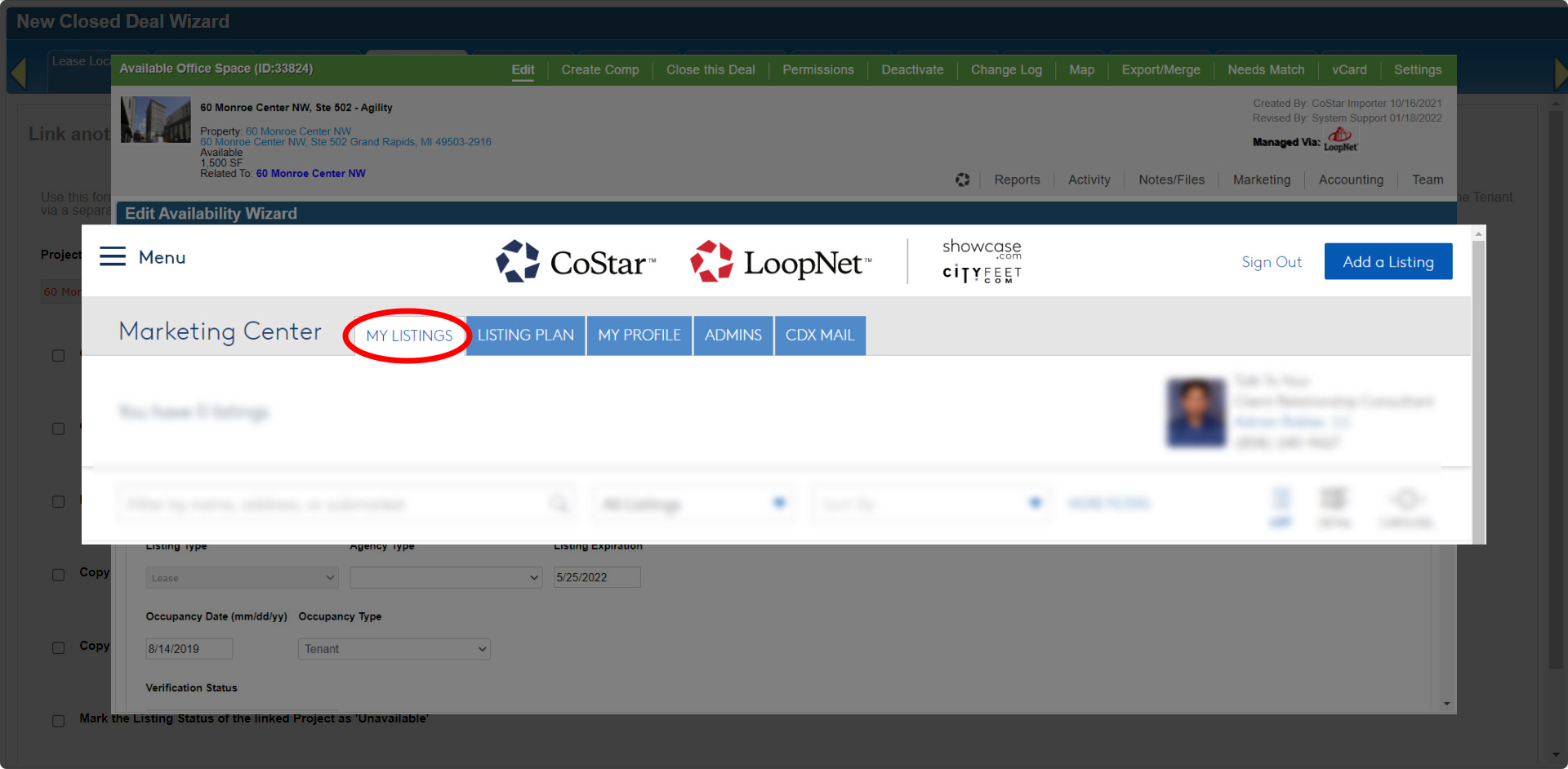Tick the 'Mark the Listing Status' checkbox
Viewport: 1568px width, 769px height.
point(58,721)
